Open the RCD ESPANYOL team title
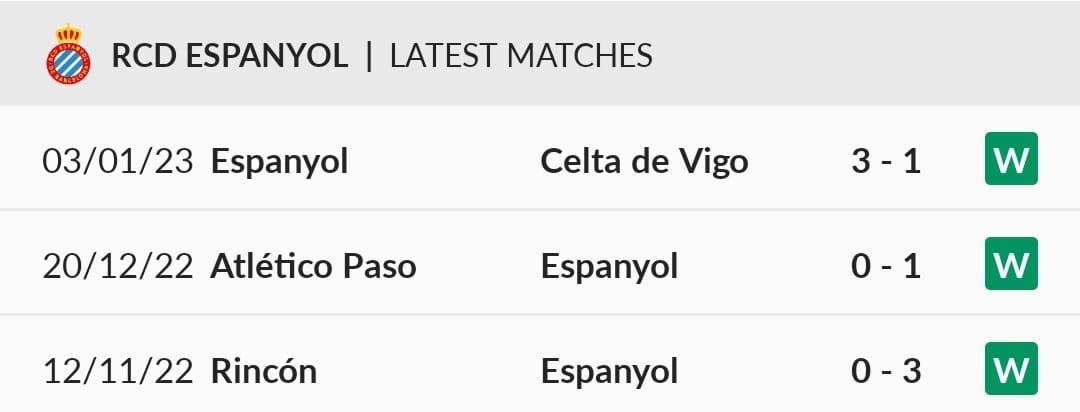 point(229,56)
